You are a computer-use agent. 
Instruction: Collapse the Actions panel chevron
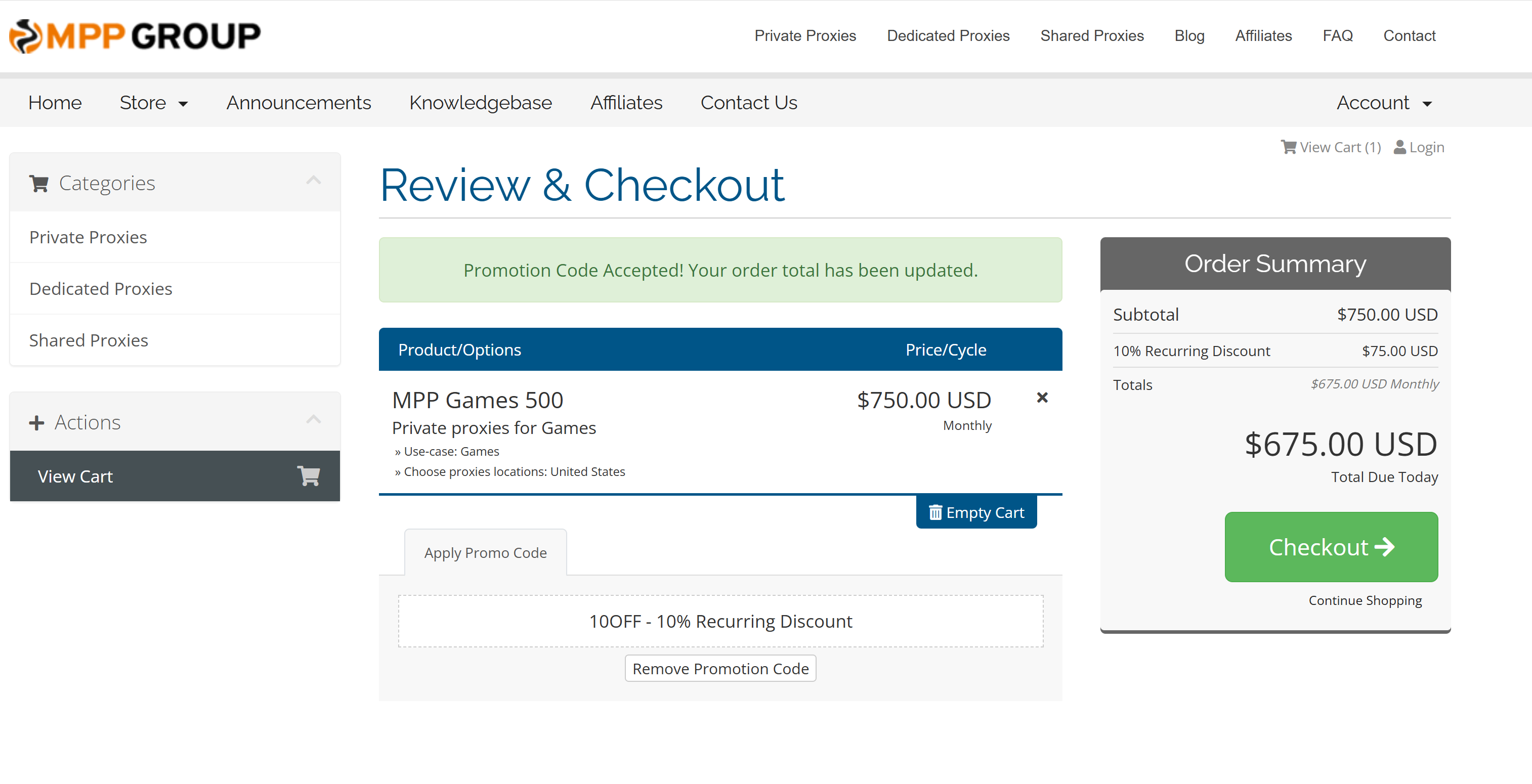tap(313, 419)
